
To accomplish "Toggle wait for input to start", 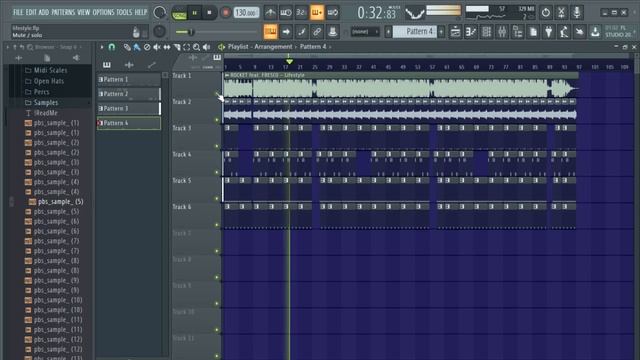I will click(x=286, y=13).
